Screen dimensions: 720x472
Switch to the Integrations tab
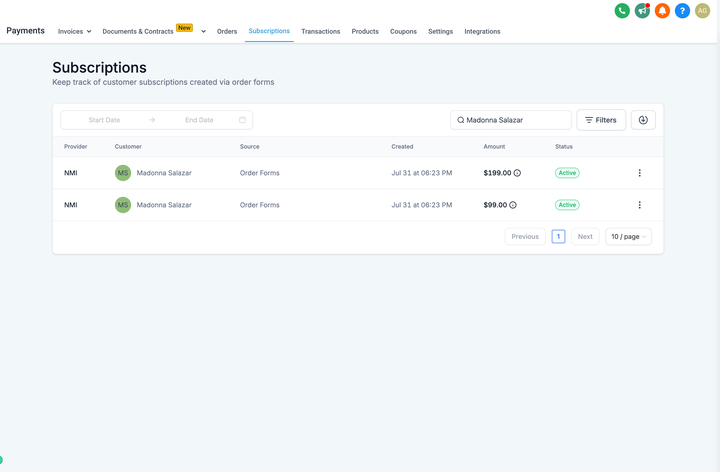pyautogui.click(x=482, y=32)
